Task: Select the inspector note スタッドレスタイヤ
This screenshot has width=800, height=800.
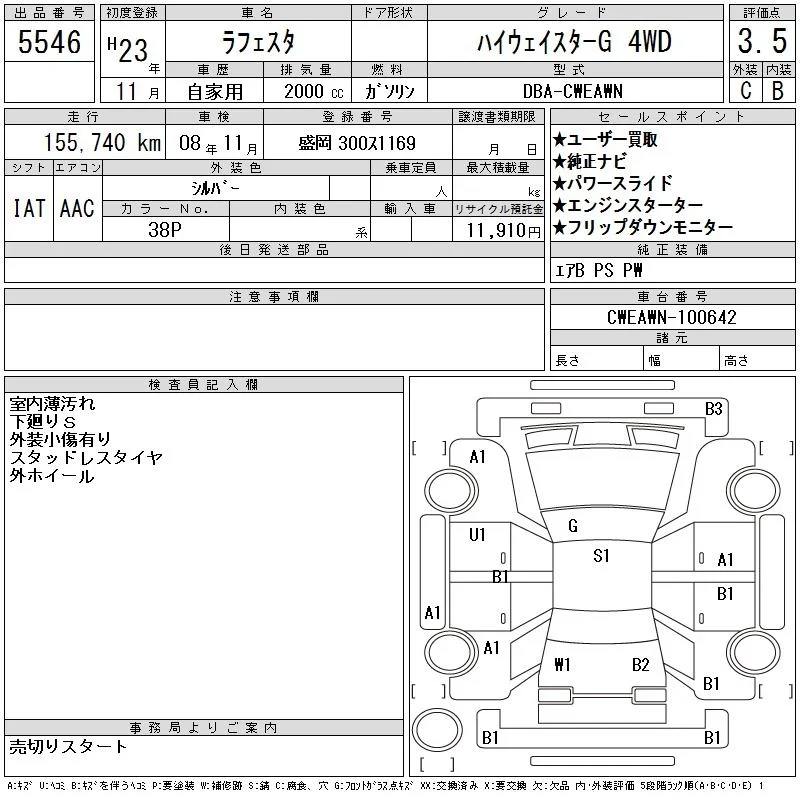Action: pyautogui.click(x=86, y=458)
